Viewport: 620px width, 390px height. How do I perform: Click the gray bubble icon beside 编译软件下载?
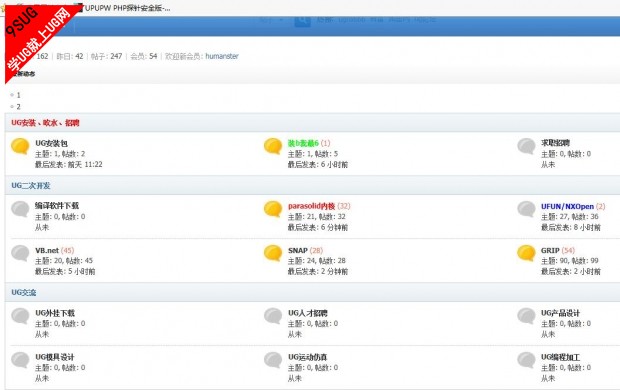point(20,209)
